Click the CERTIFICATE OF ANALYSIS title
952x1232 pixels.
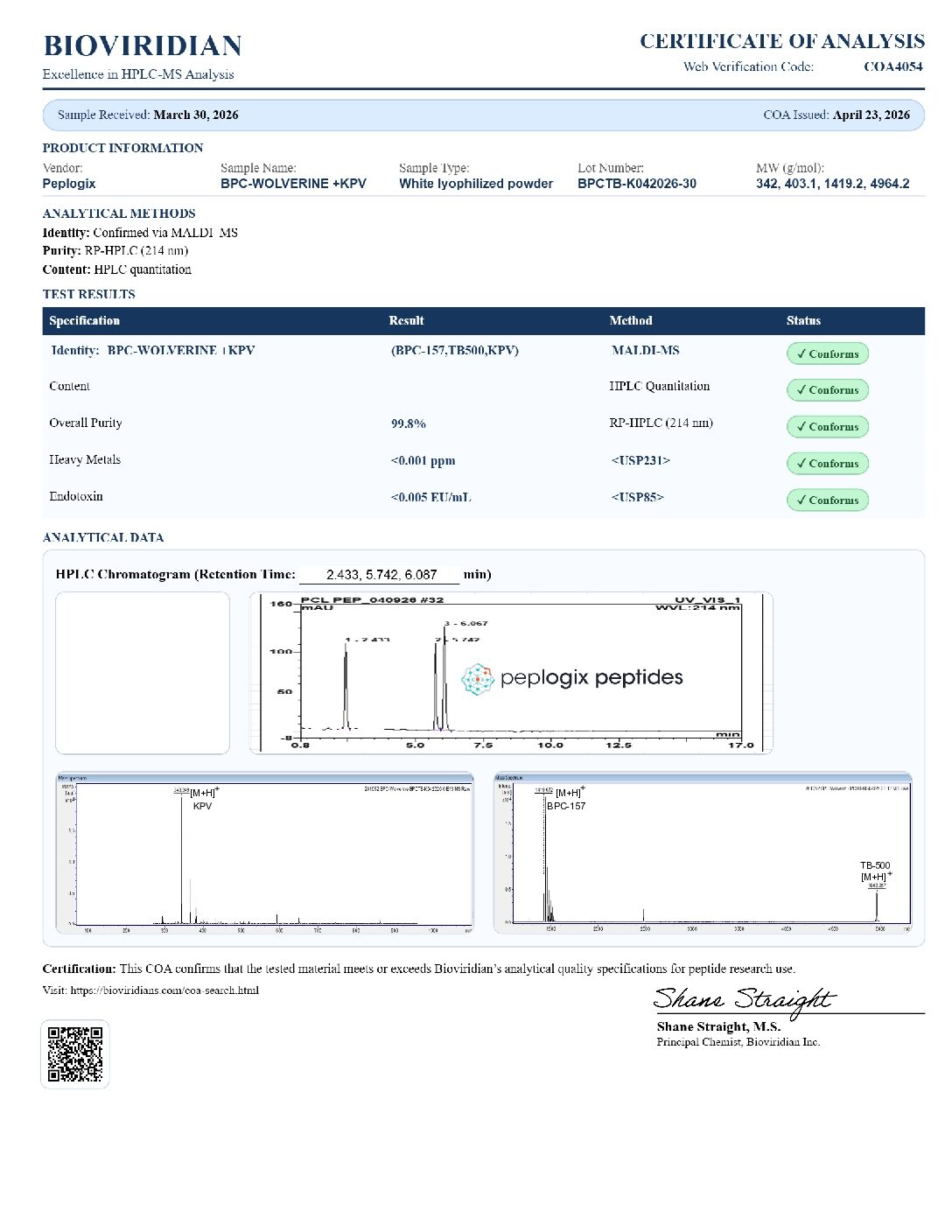click(x=782, y=41)
